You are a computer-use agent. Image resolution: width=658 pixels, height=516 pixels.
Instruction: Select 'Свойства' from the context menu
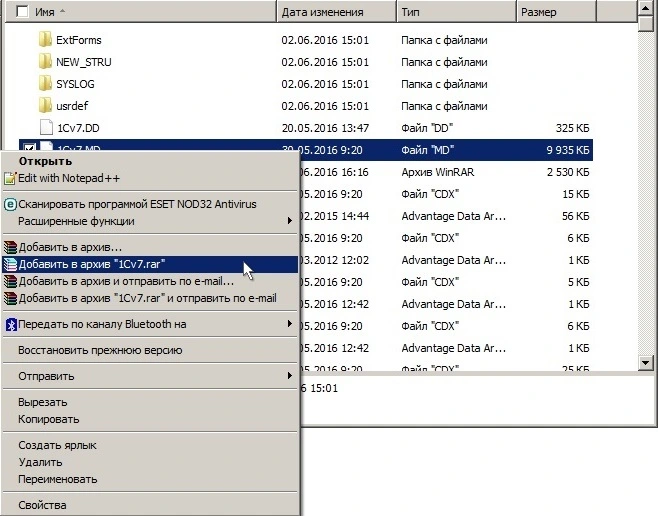click(x=42, y=505)
